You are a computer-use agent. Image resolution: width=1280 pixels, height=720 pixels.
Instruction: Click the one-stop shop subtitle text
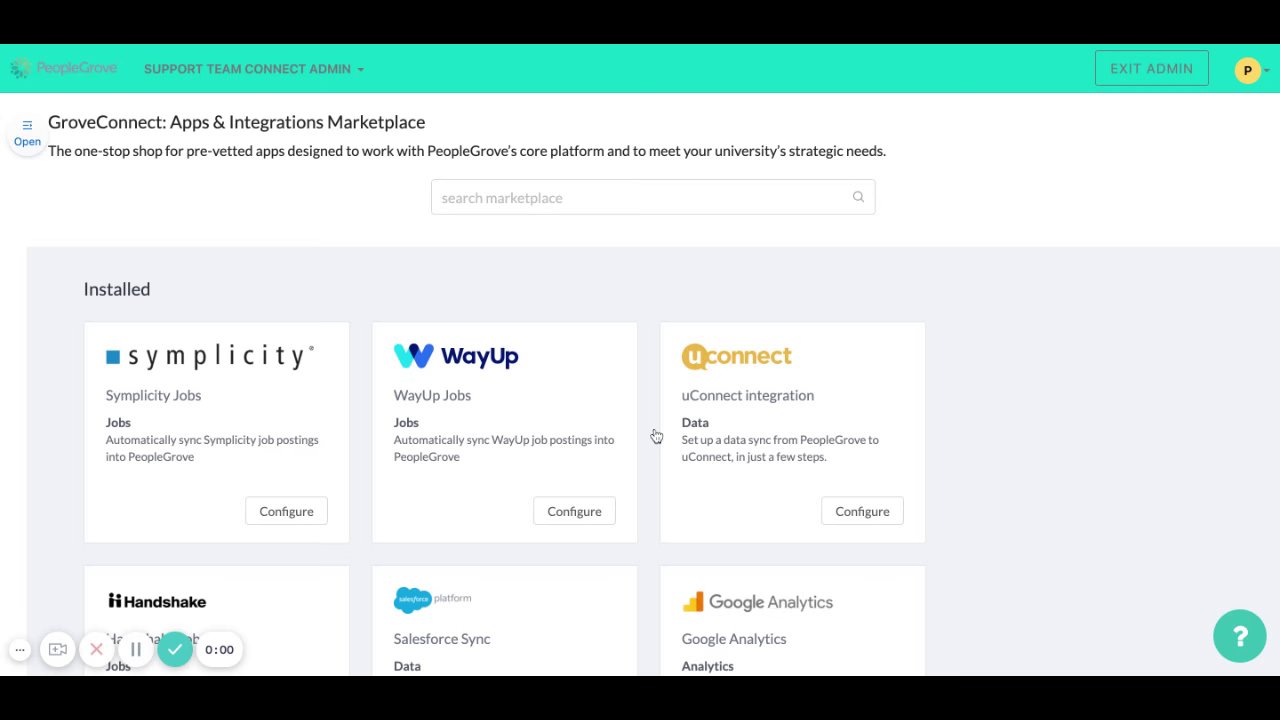467,151
